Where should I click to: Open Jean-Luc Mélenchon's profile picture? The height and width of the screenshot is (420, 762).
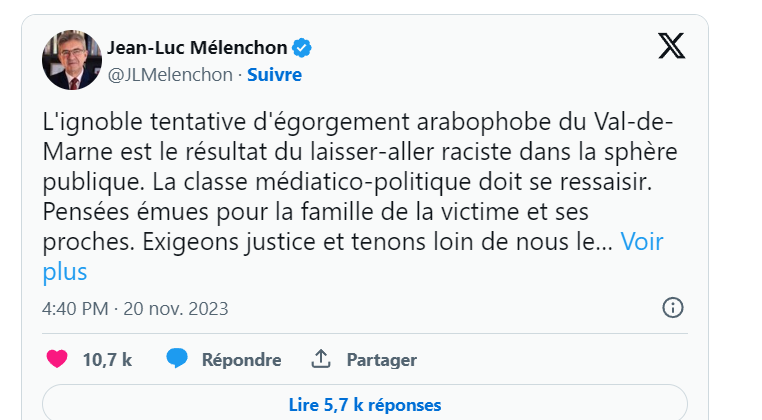click(71, 59)
